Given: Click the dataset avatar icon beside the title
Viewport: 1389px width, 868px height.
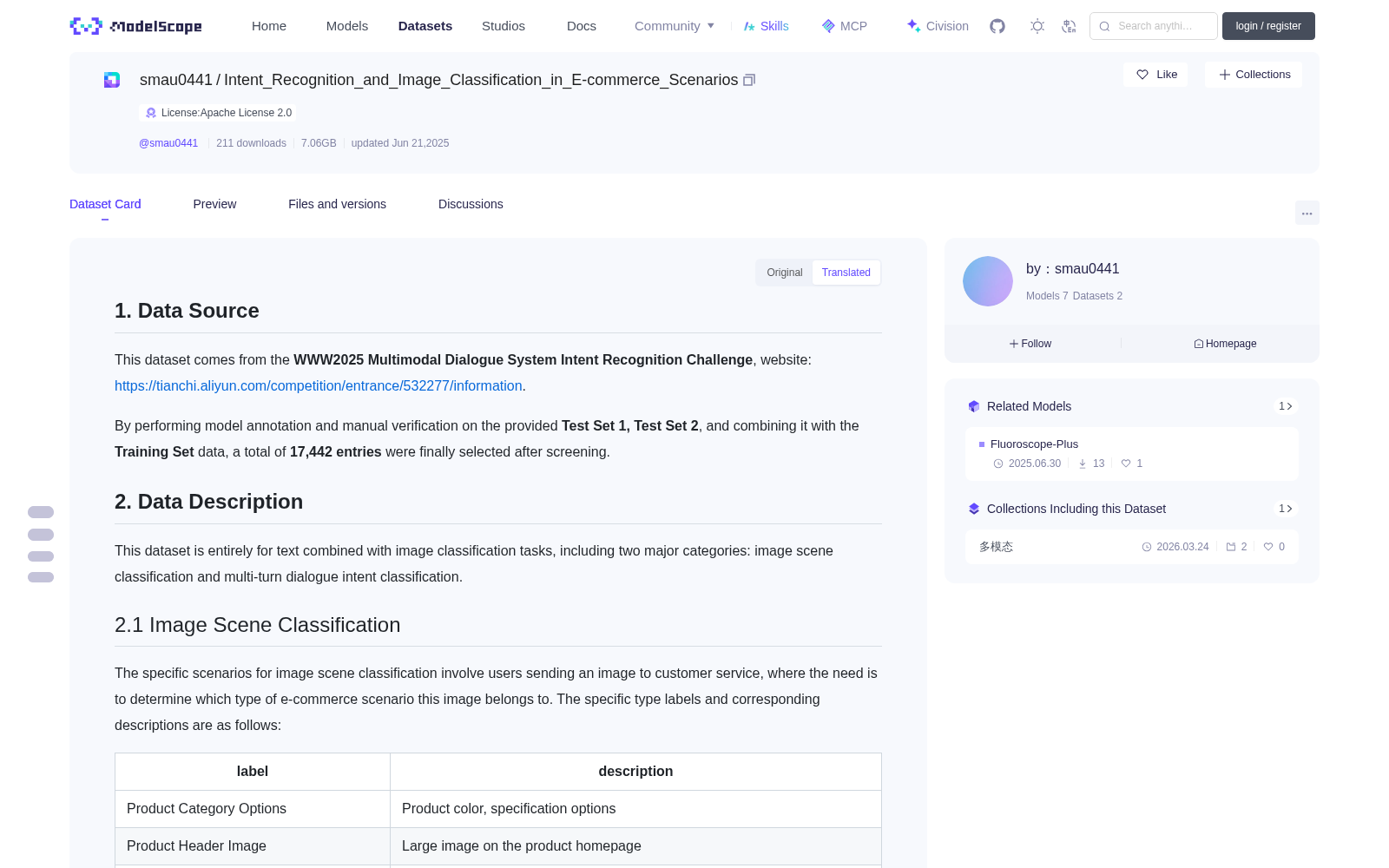Looking at the screenshot, I should pos(112,80).
